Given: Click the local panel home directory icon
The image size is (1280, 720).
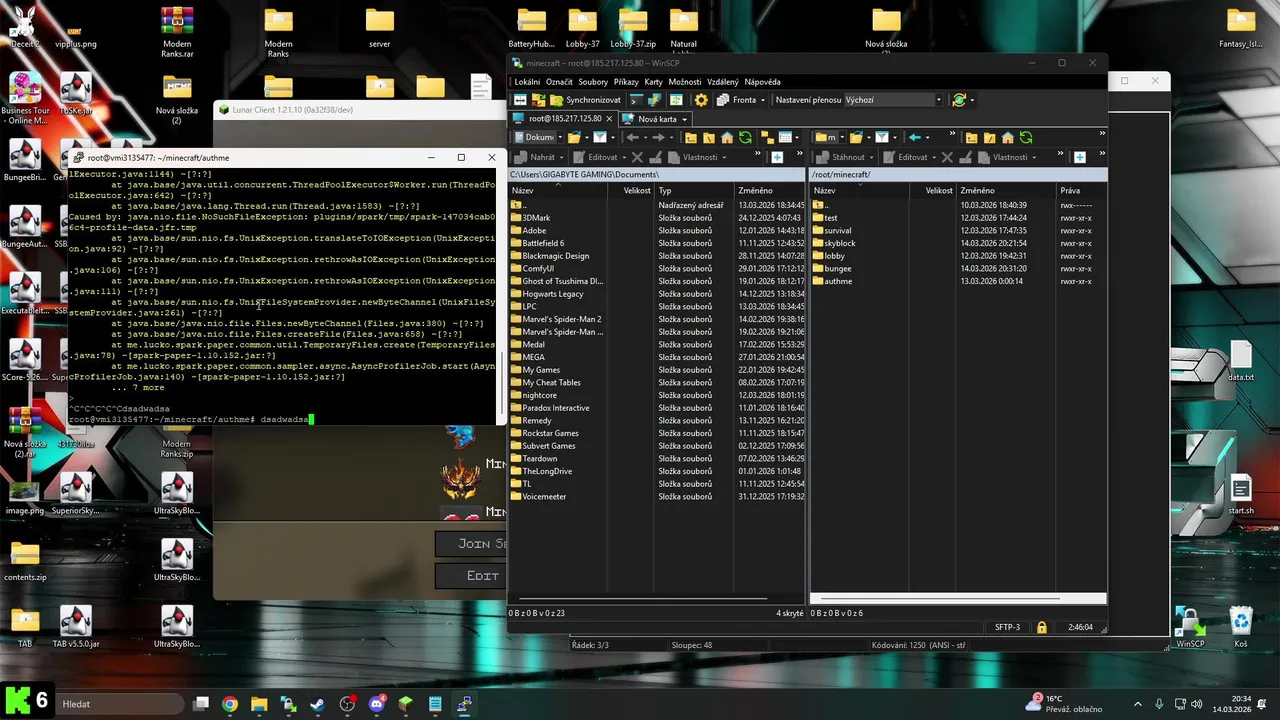Looking at the screenshot, I should [727, 137].
